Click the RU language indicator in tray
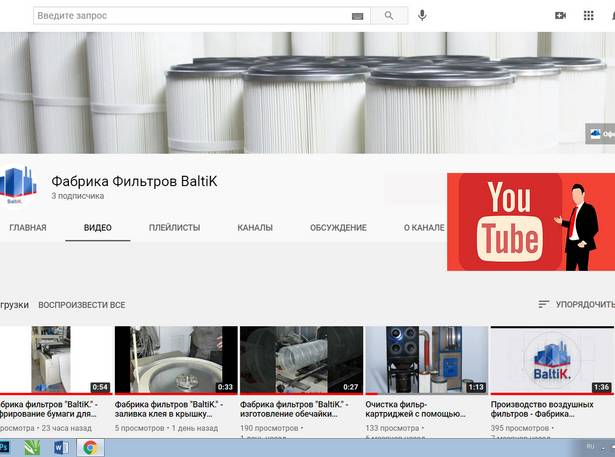 [x=590, y=446]
